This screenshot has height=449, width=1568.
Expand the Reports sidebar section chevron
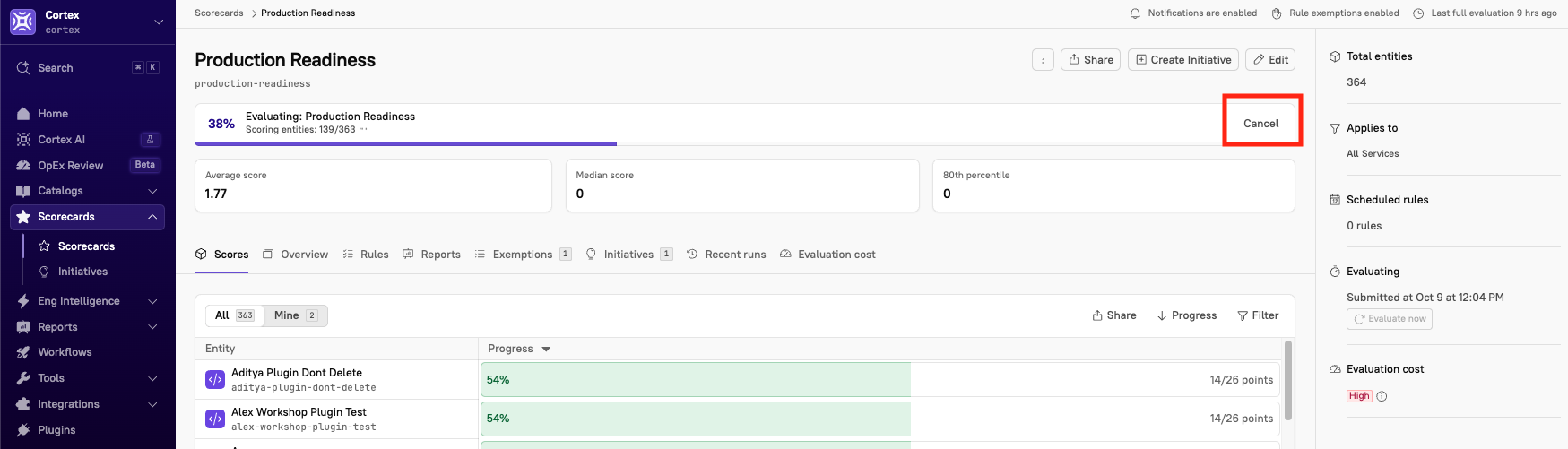coord(152,327)
